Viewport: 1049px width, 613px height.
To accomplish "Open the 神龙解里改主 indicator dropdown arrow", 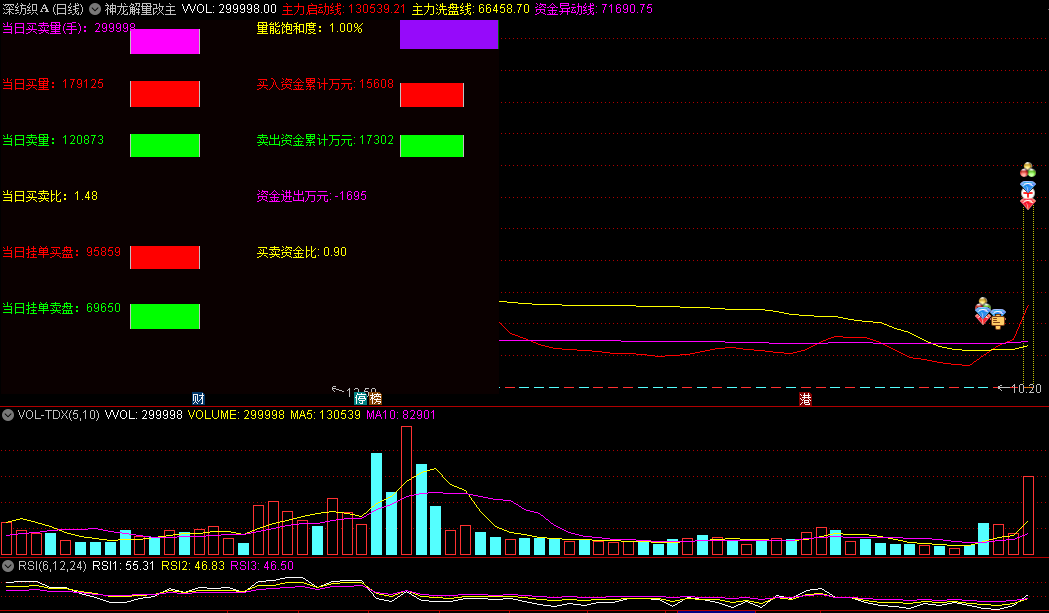I will (95, 9).
